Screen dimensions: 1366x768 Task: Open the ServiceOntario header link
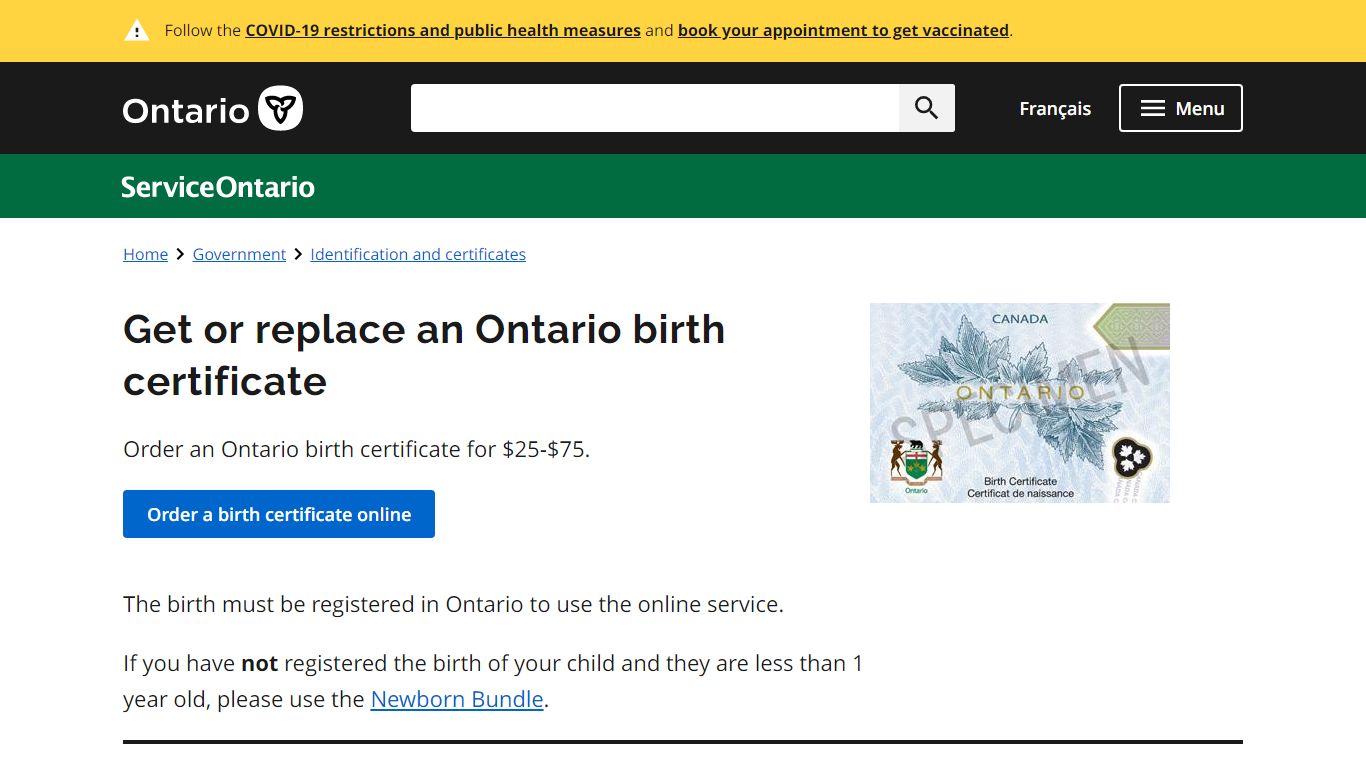218,187
